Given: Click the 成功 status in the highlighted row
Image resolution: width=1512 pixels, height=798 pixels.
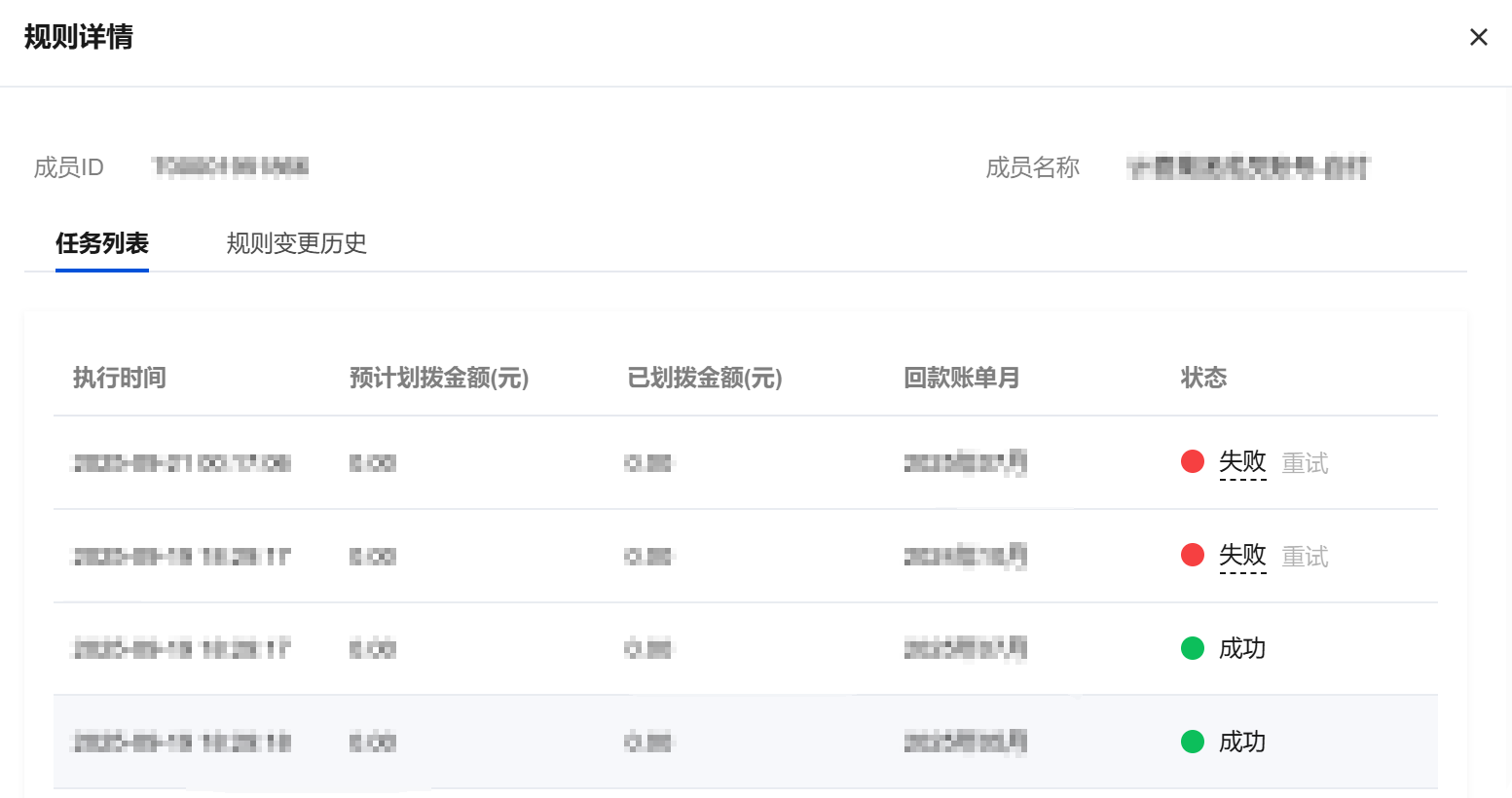Looking at the screenshot, I should click(1242, 743).
